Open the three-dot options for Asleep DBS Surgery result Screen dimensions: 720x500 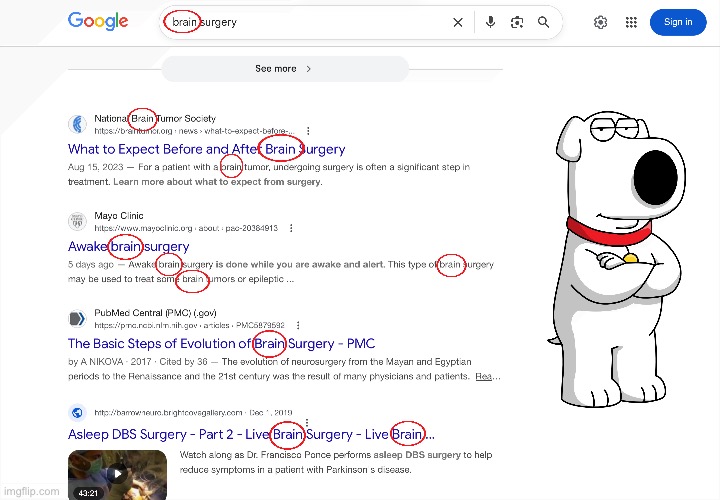pos(307,423)
